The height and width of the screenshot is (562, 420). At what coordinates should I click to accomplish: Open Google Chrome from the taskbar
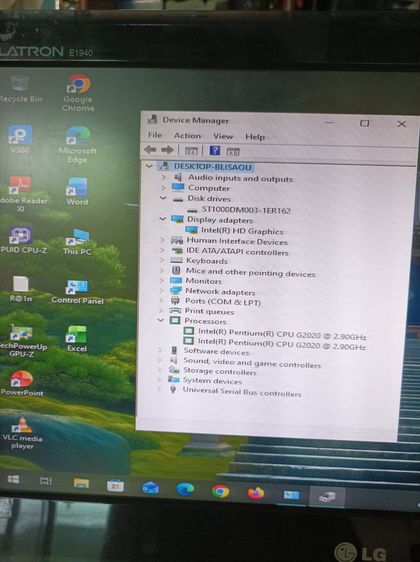(x=220, y=491)
